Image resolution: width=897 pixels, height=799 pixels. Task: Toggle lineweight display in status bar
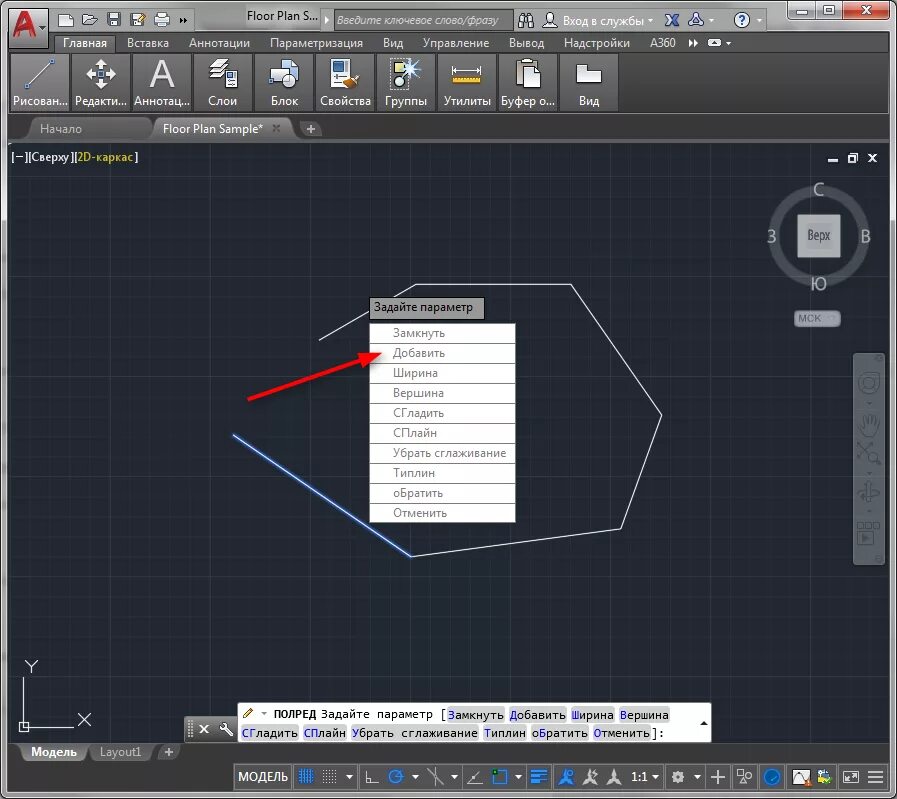click(539, 777)
